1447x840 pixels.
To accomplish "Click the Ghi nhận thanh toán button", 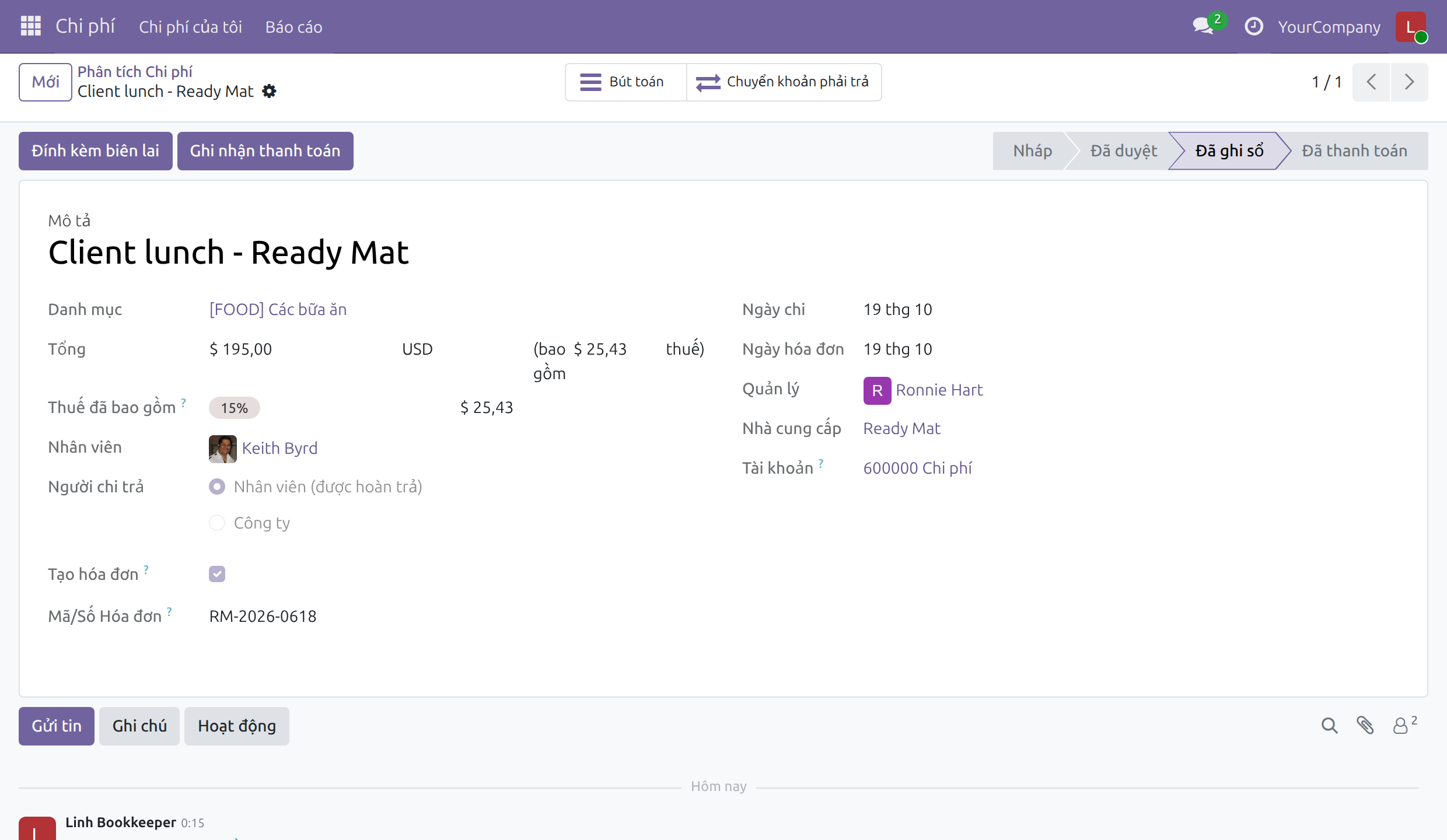I will [265, 151].
